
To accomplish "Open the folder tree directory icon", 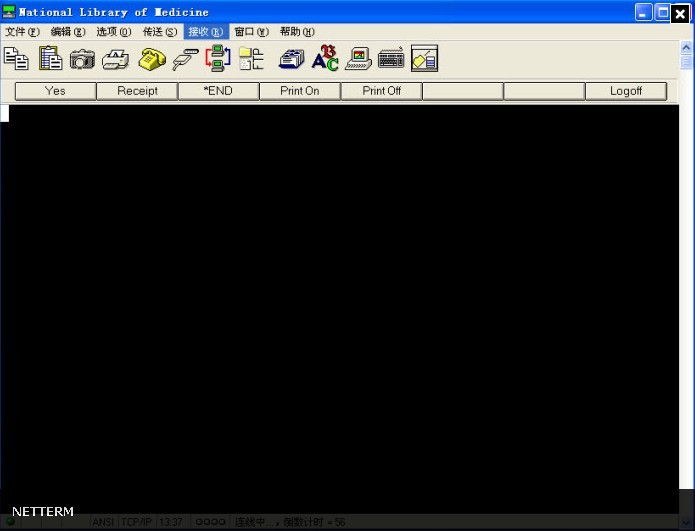I will pos(251,59).
